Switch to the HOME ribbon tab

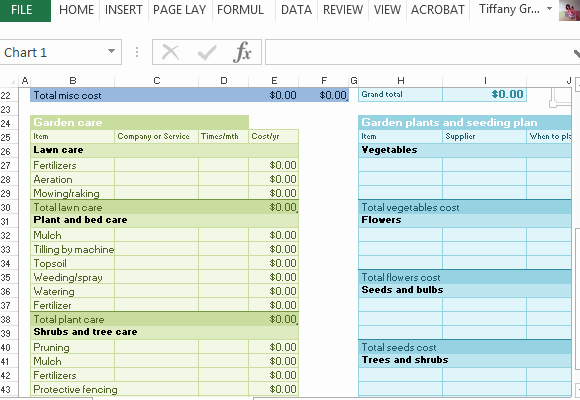[x=76, y=10]
